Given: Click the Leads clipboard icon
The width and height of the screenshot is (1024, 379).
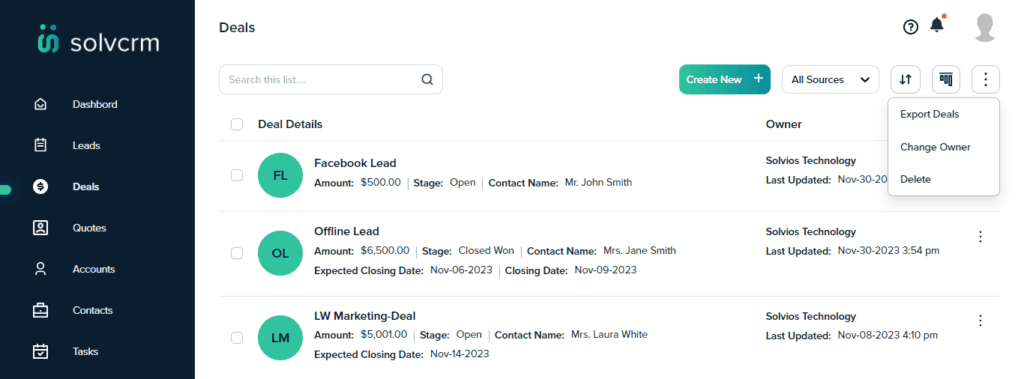Looking at the screenshot, I should [40, 145].
